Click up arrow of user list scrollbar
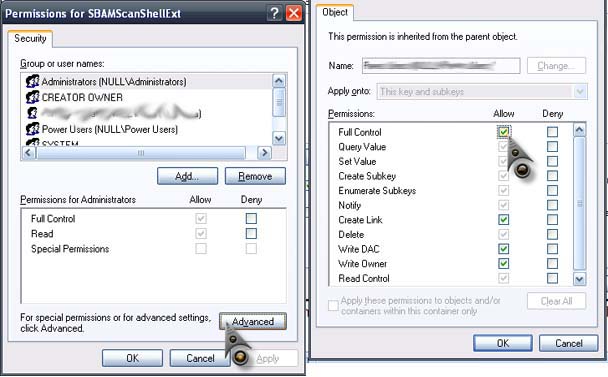The height and width of the screenshot is (377, 608). (279, 81)
